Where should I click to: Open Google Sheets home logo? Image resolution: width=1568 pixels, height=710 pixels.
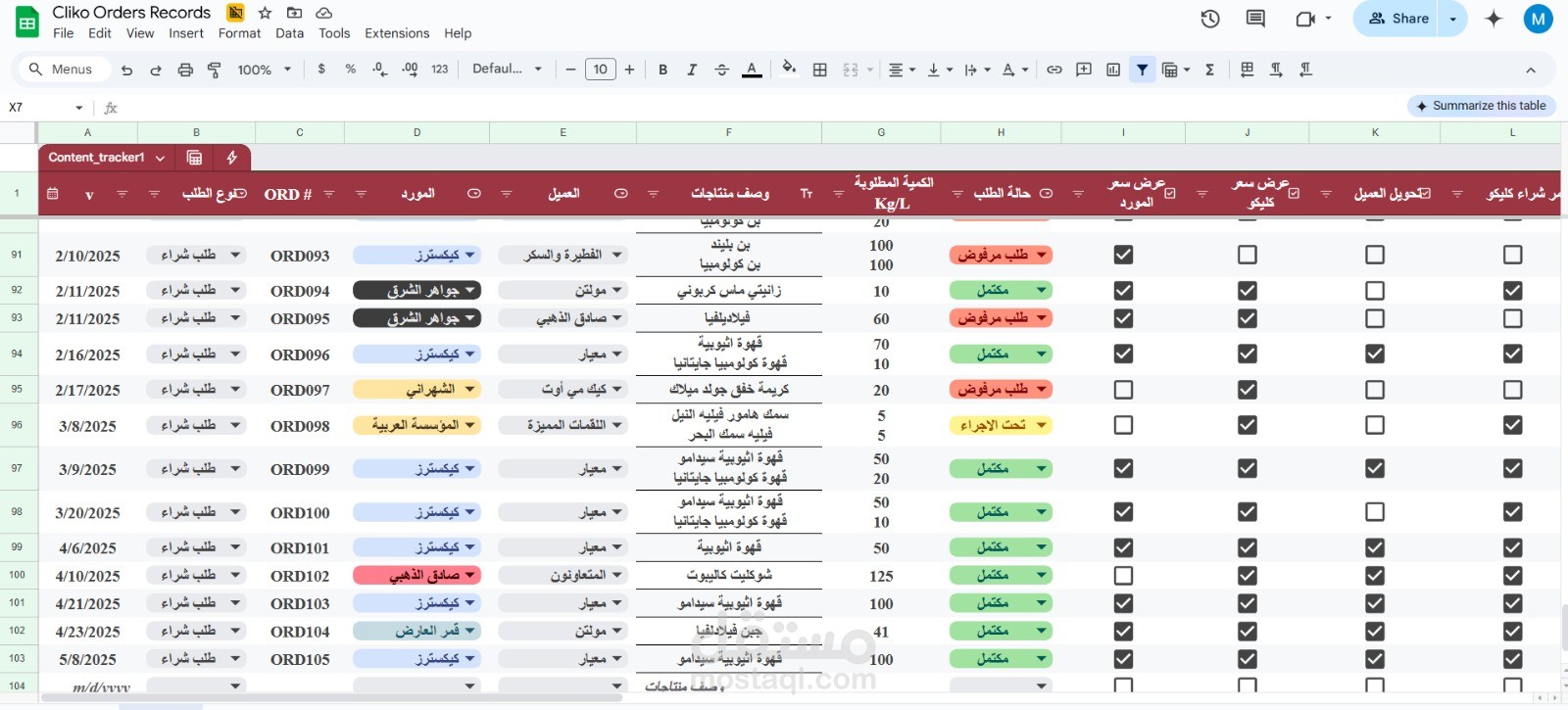click(27, 22)
